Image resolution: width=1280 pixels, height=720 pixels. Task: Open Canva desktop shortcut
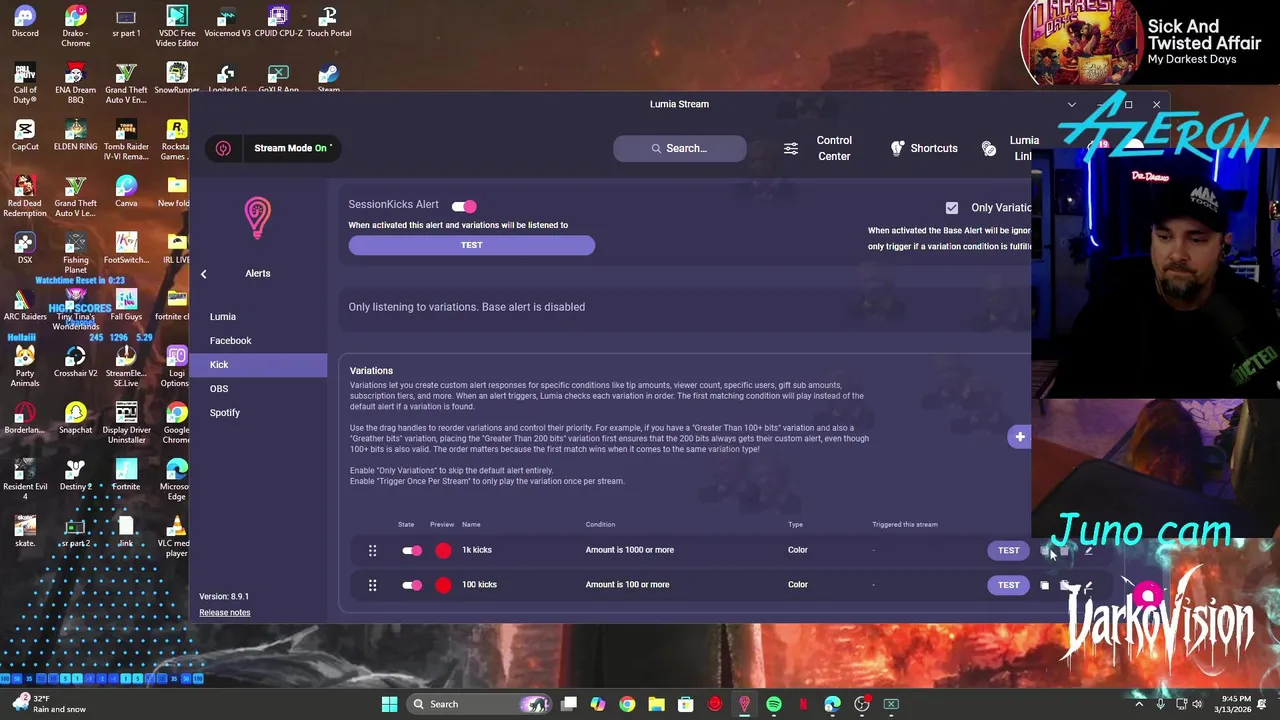tap(126, 192)
